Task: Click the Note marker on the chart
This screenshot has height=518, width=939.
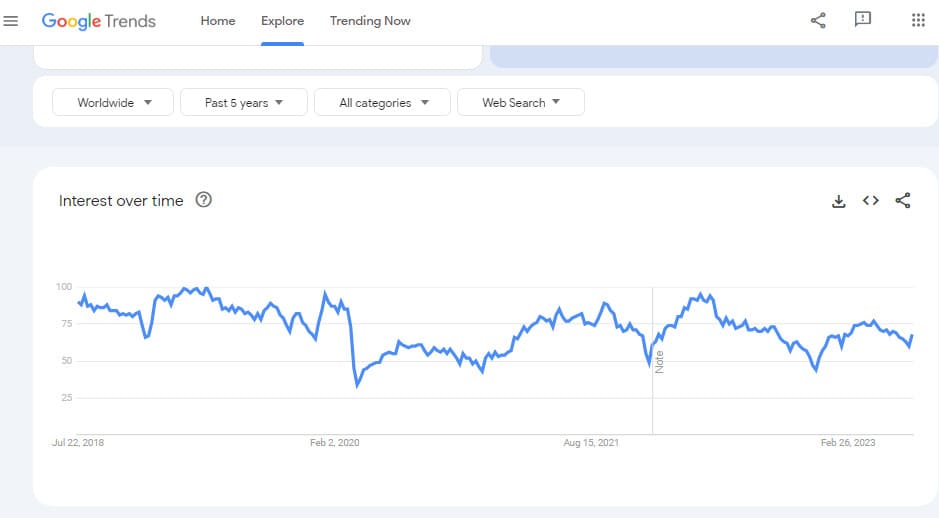Action: [x=659, y=362]
